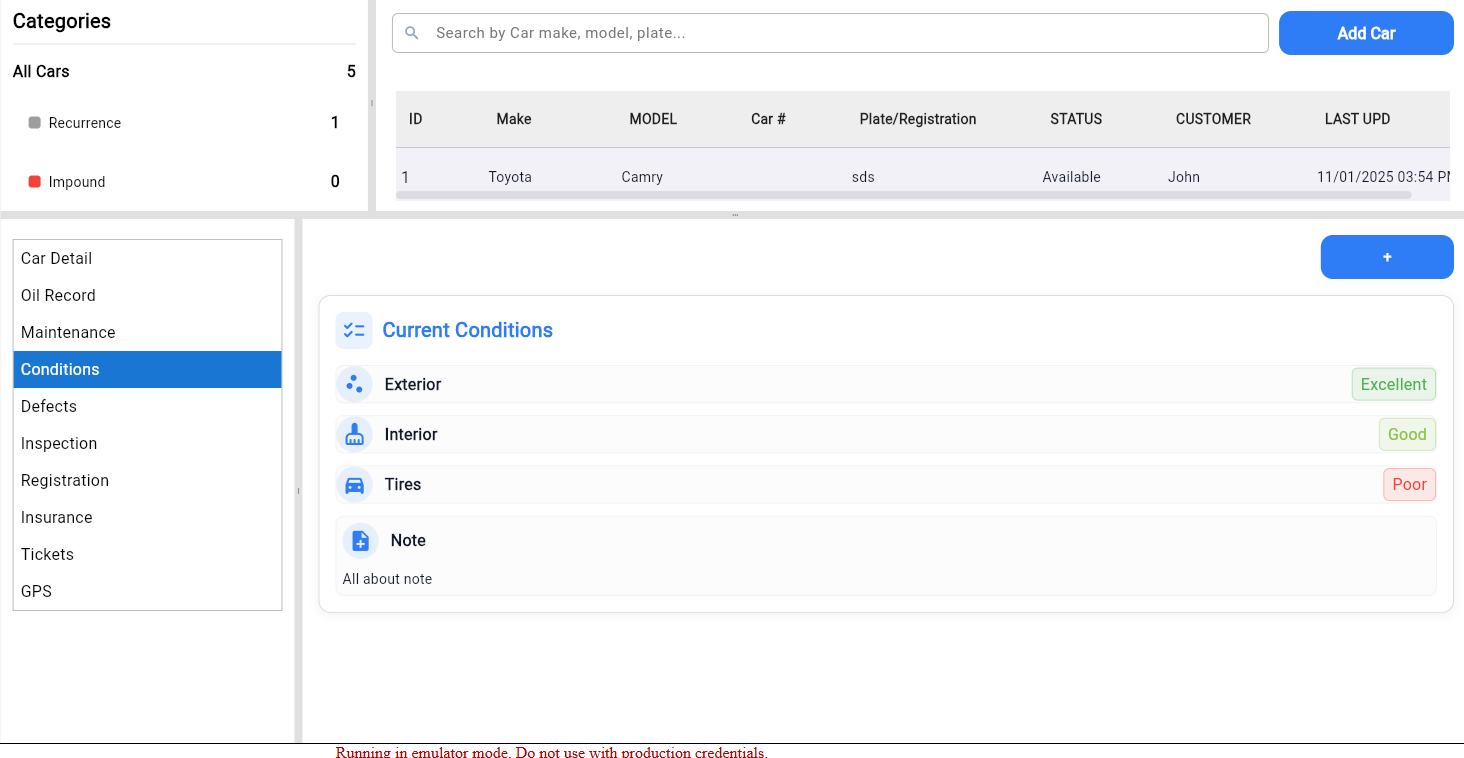1464x758 pixels.
Task: Select the All Cars category
Action: (41, 71)
